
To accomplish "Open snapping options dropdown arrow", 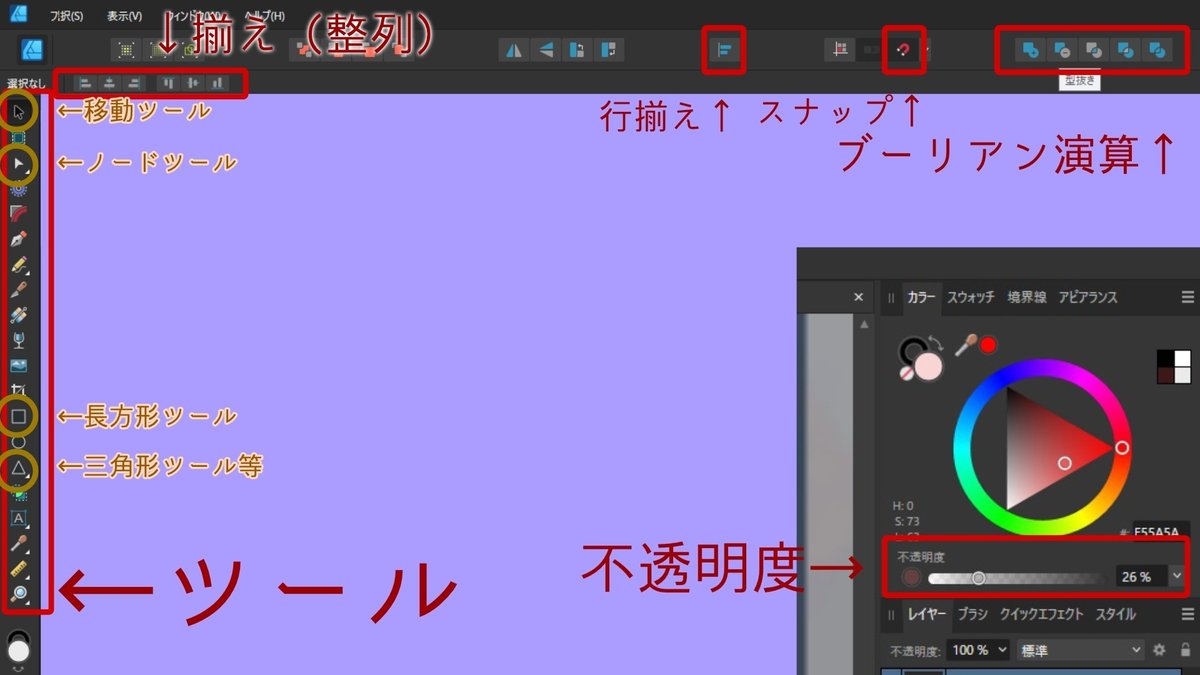I will [x=927, y=49].
